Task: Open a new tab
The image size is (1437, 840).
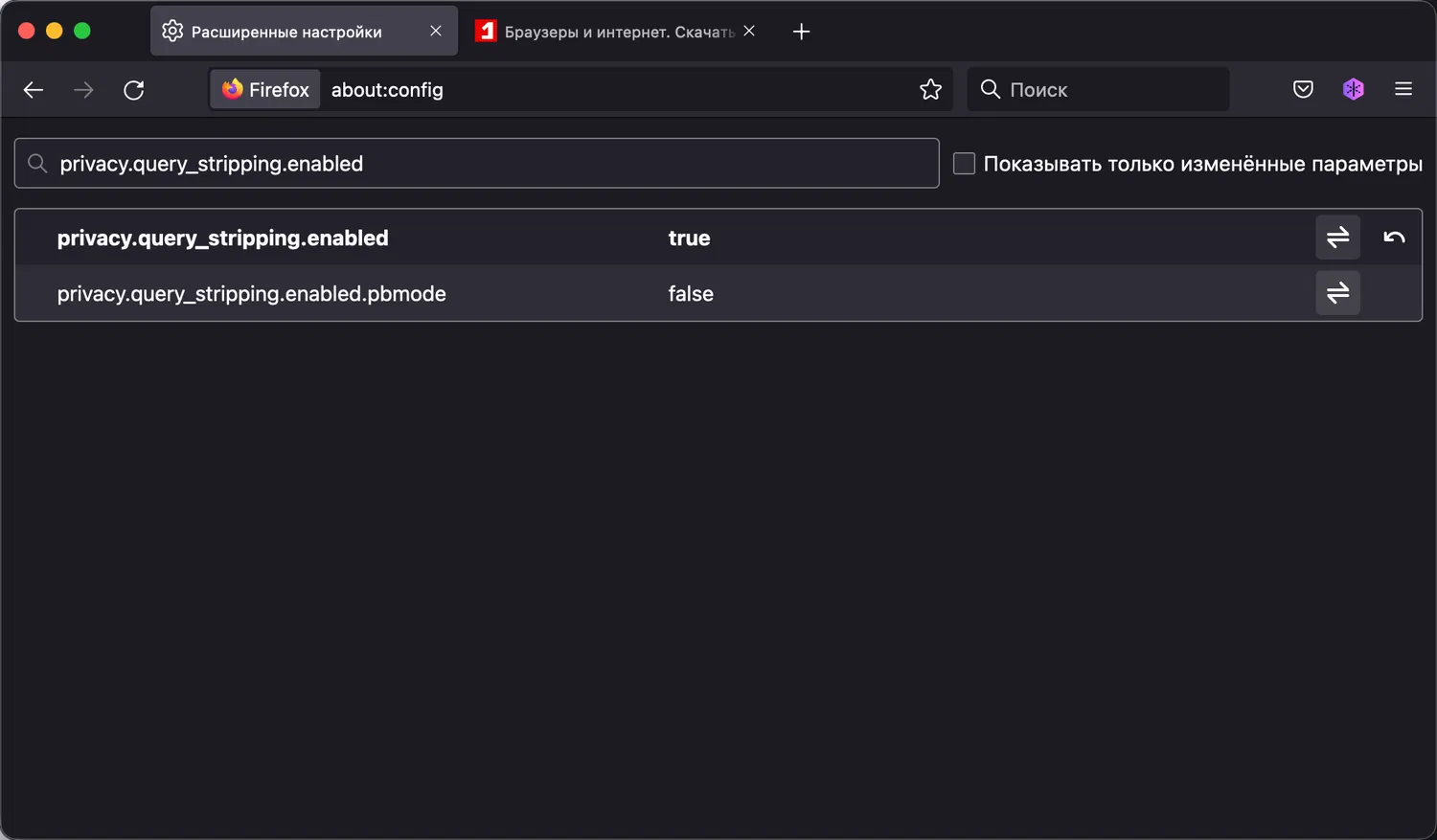Action: [x=802, y=32]
